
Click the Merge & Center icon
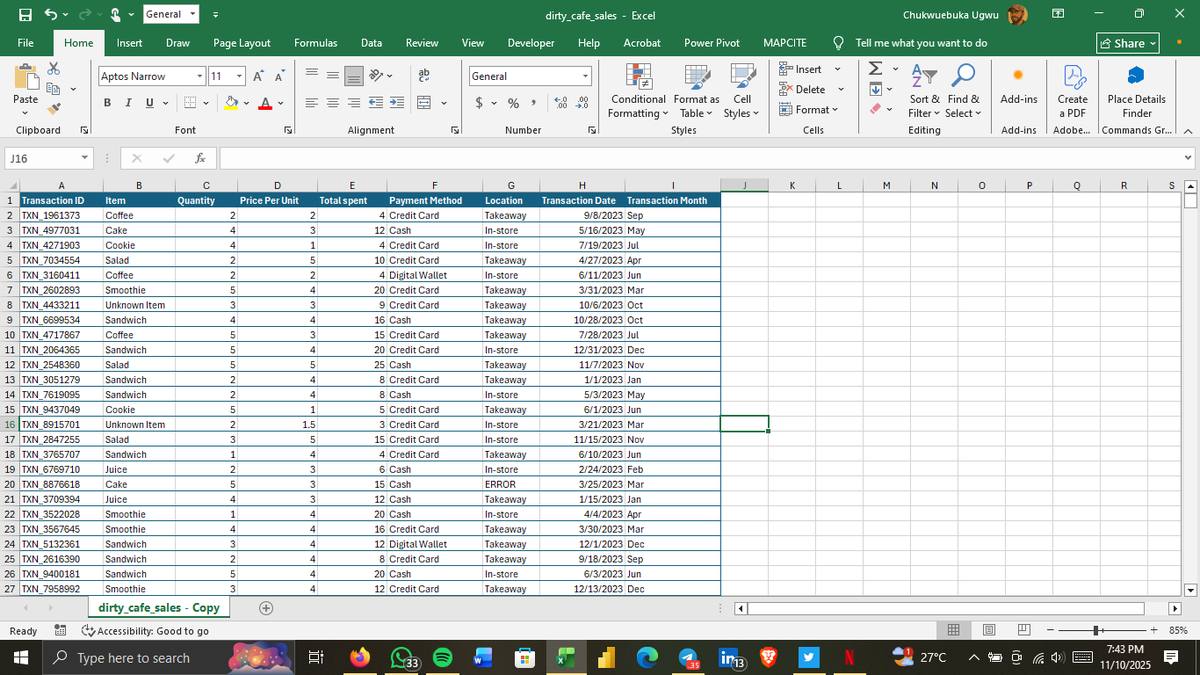[x=423, y=103]
